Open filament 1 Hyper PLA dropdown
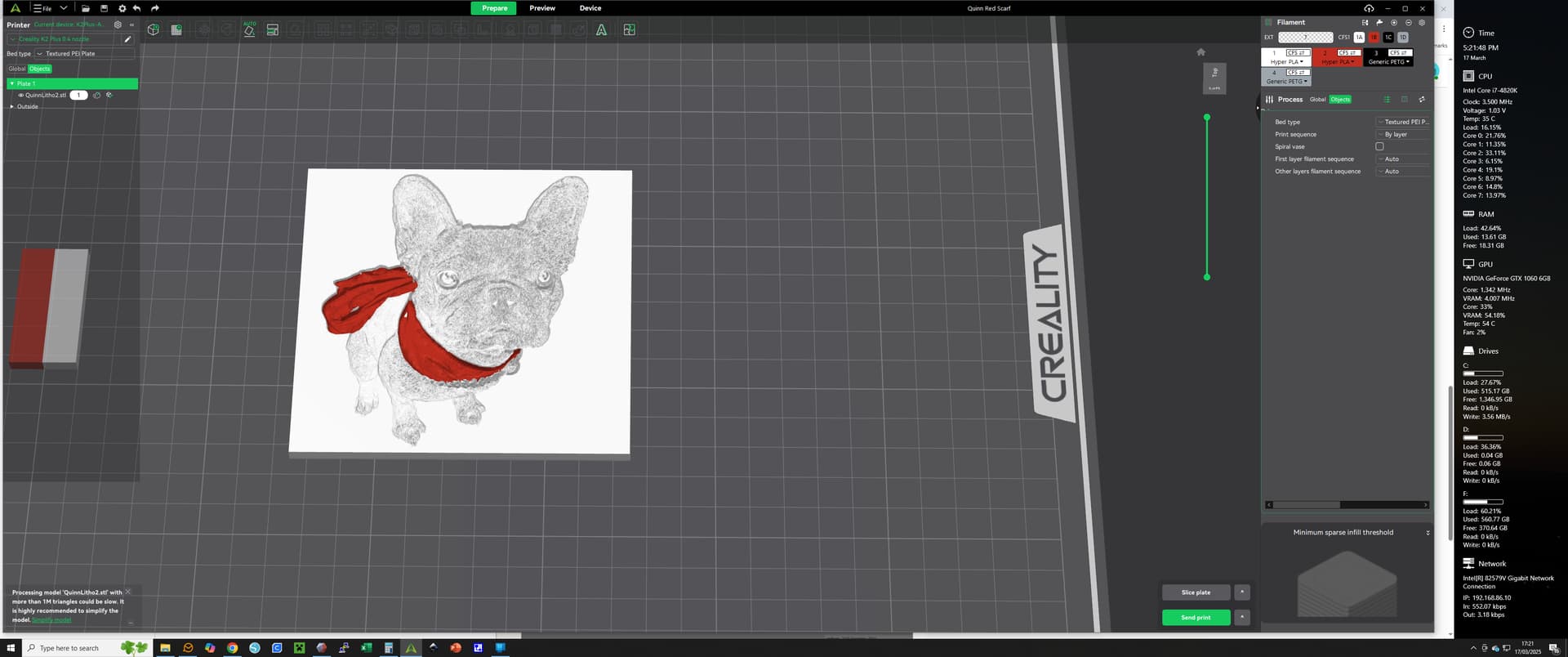The height and width of the screenshot is (657, 1568). (x=1287, y=62)
